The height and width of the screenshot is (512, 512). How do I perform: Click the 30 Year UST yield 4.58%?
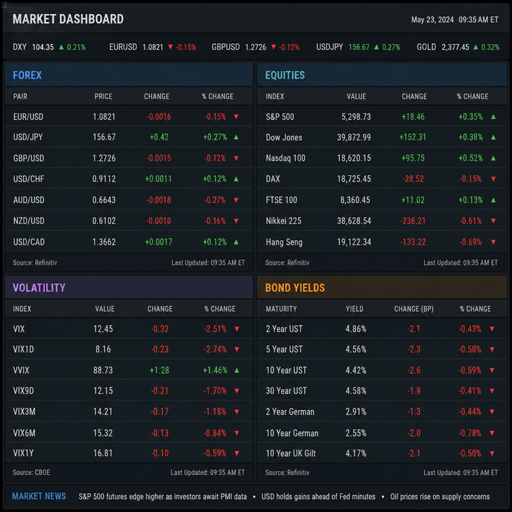356,391
